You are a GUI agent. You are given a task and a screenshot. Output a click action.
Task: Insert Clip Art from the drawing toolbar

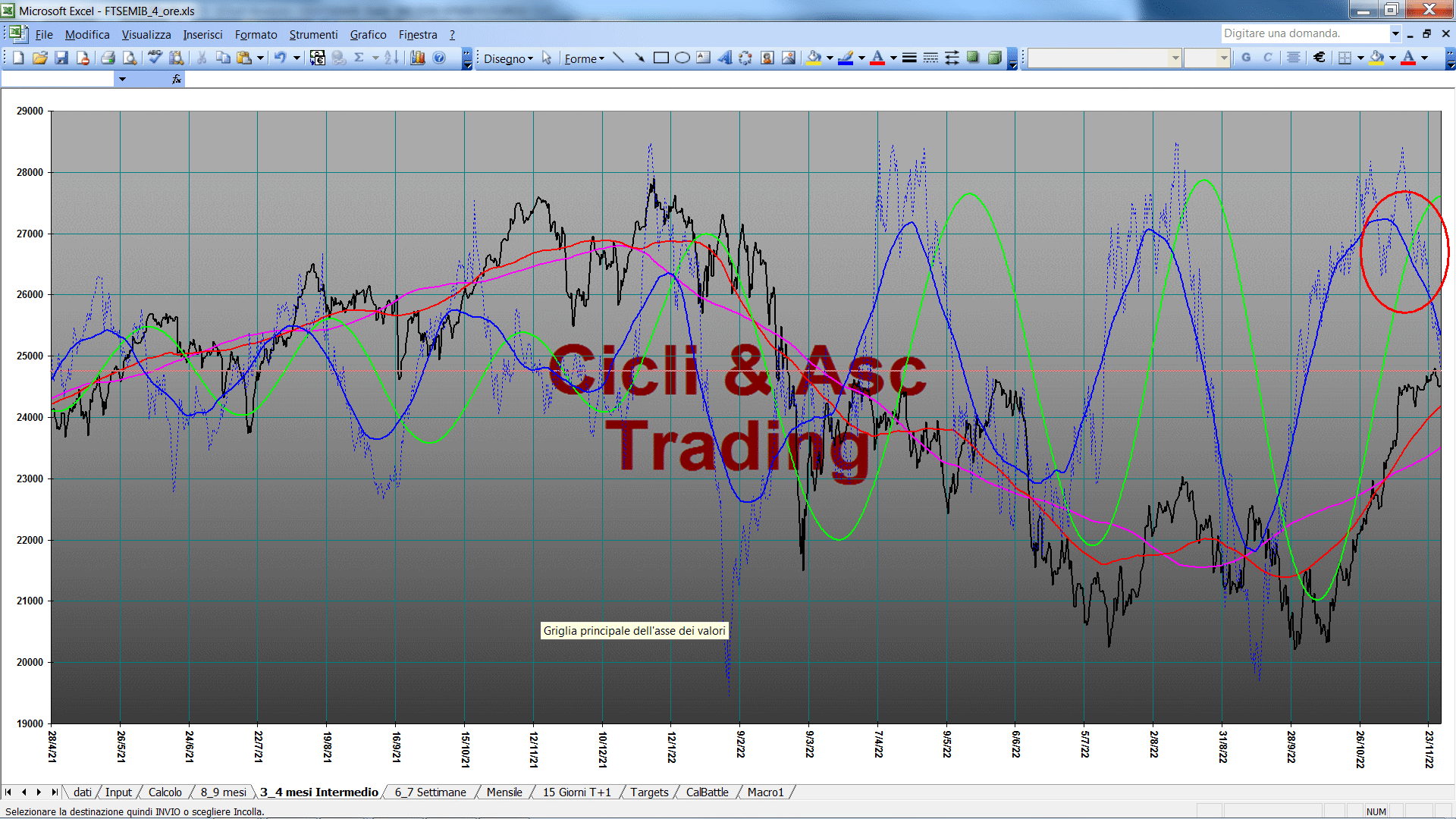point(767,58)
